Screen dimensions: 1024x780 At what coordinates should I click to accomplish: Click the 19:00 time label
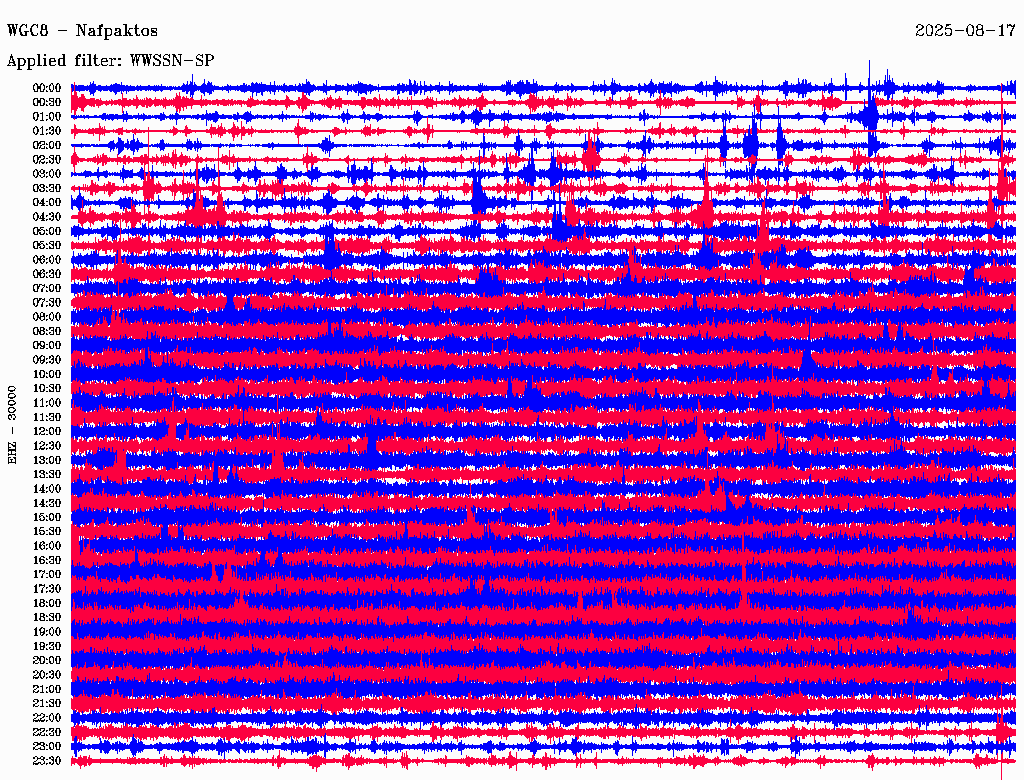point(47,632)
